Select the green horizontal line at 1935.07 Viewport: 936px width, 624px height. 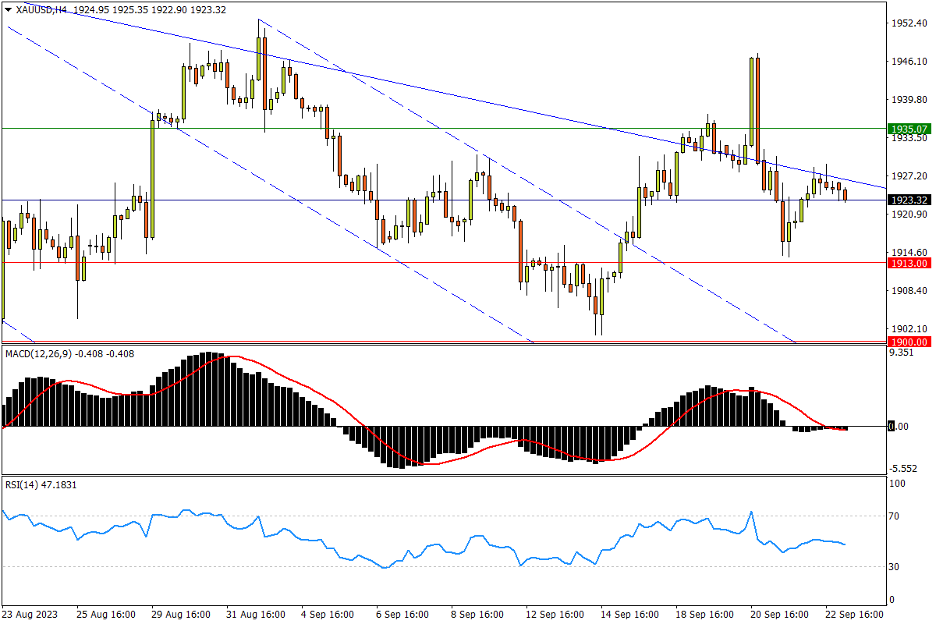pos(500,128)
